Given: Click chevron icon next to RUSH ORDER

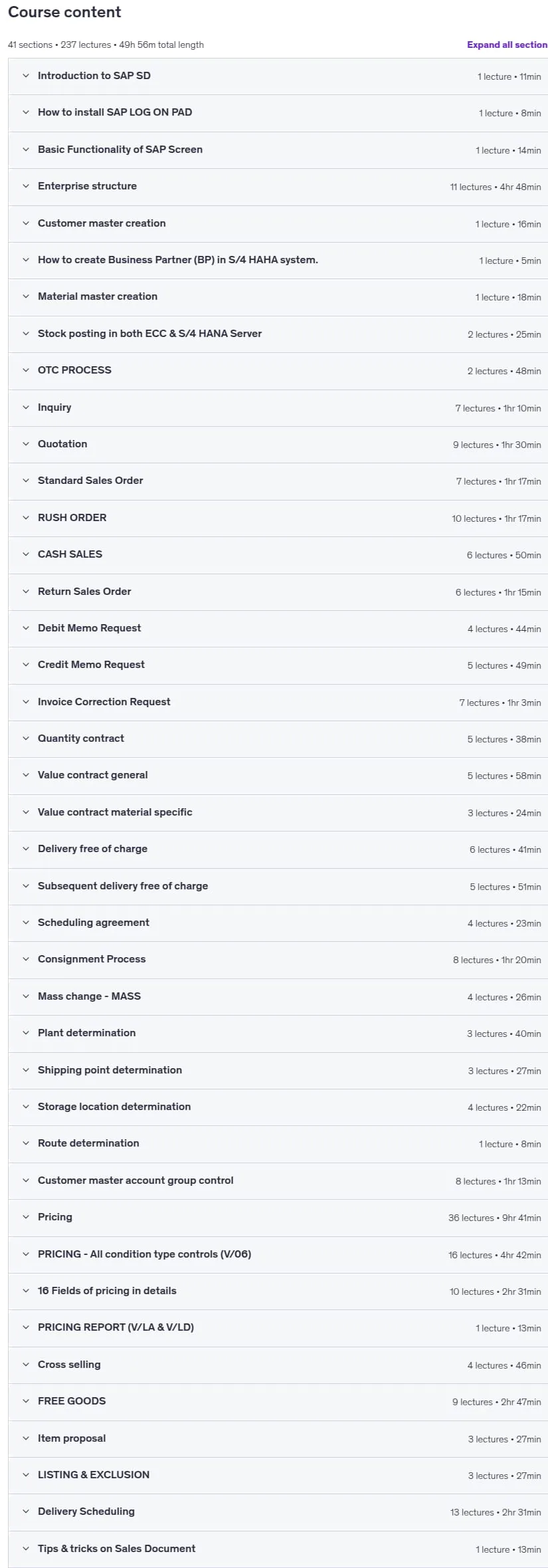Looking at the screenshot, I should pos(26,518).
